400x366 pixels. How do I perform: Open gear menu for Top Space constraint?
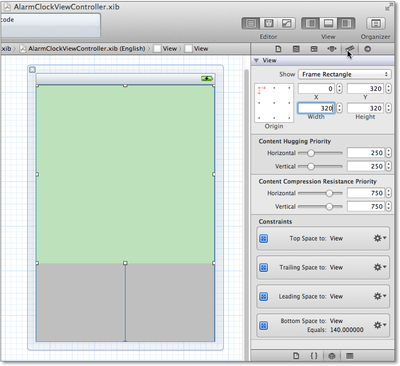(x=379, y=238)
